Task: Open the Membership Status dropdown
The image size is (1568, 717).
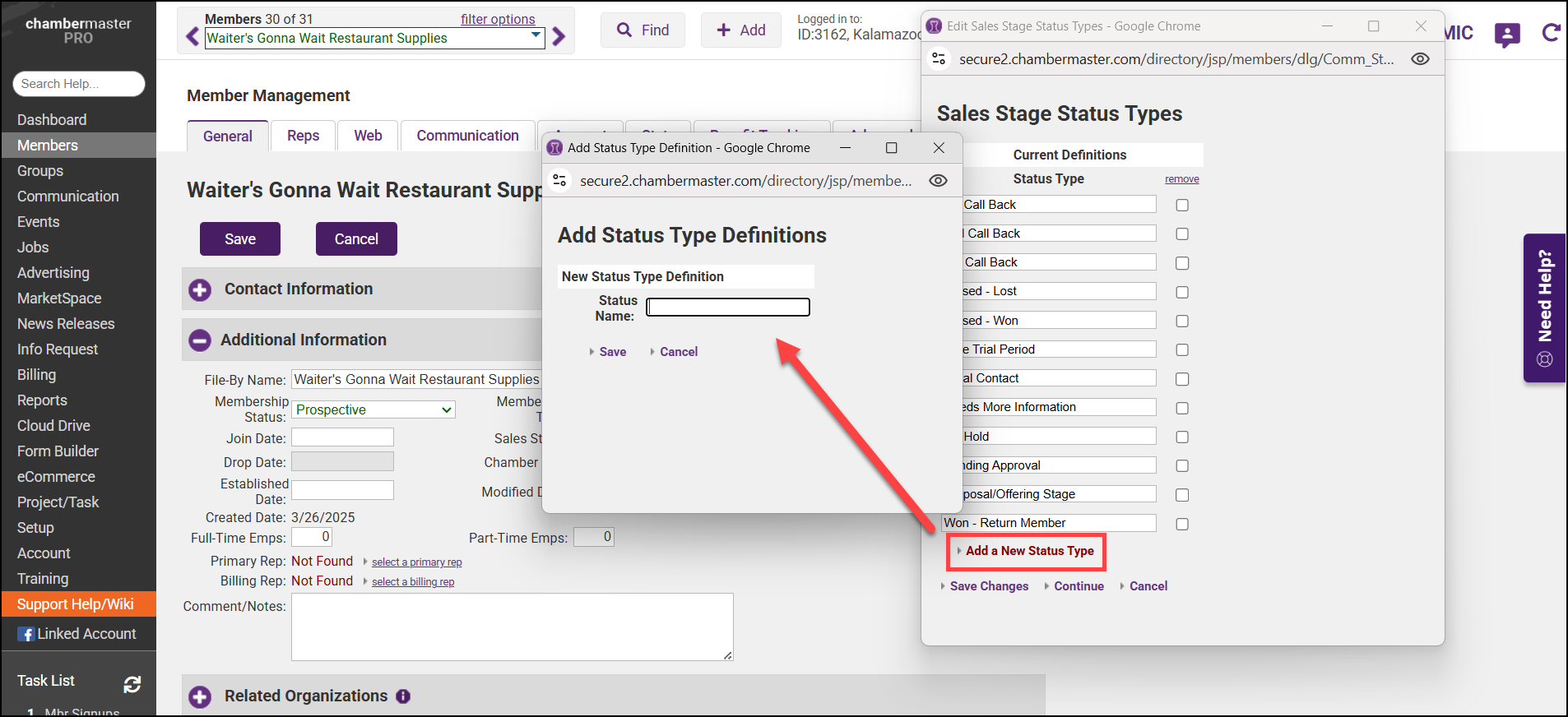Action: click(x=373, y=409)
